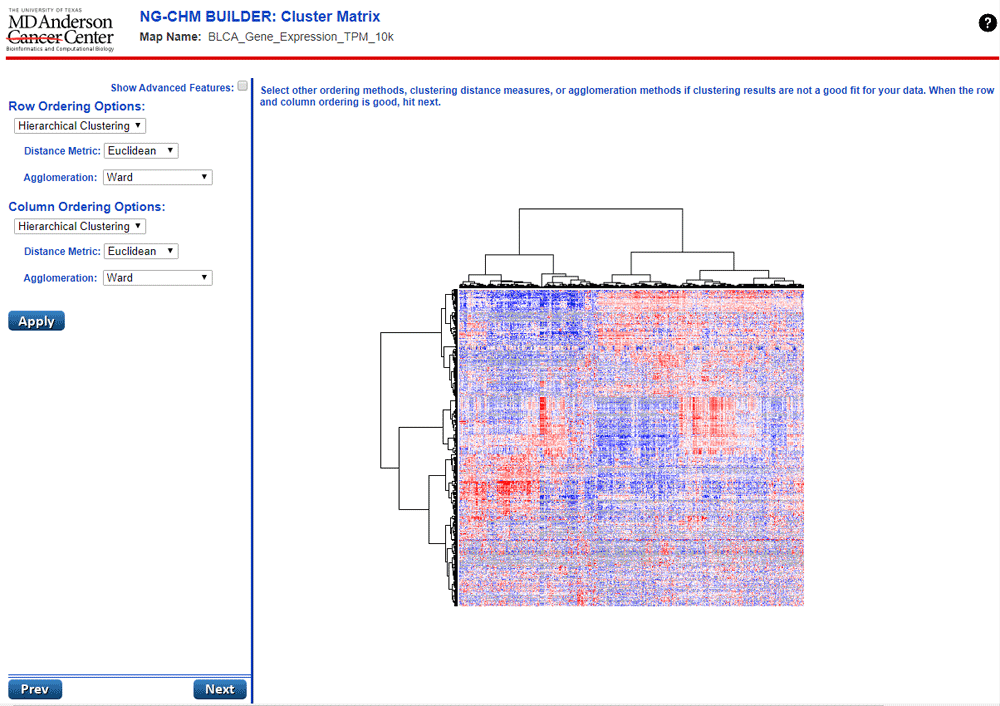Open the column Distance Metric dropdown
This screenshot has width=1000, height=706.
point(140,251)
